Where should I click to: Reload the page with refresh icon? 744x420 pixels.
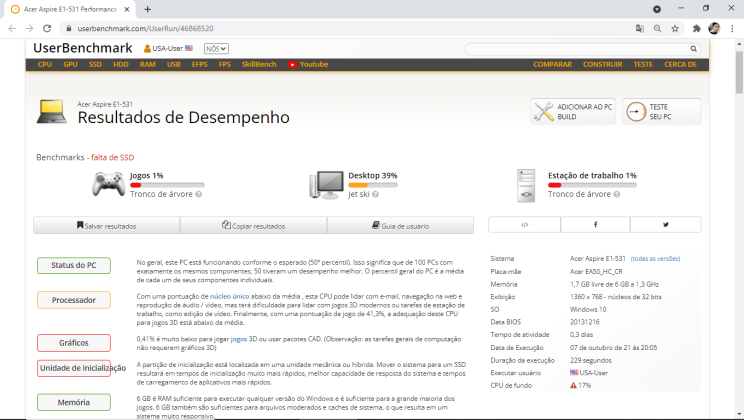[x=47, y=28]
